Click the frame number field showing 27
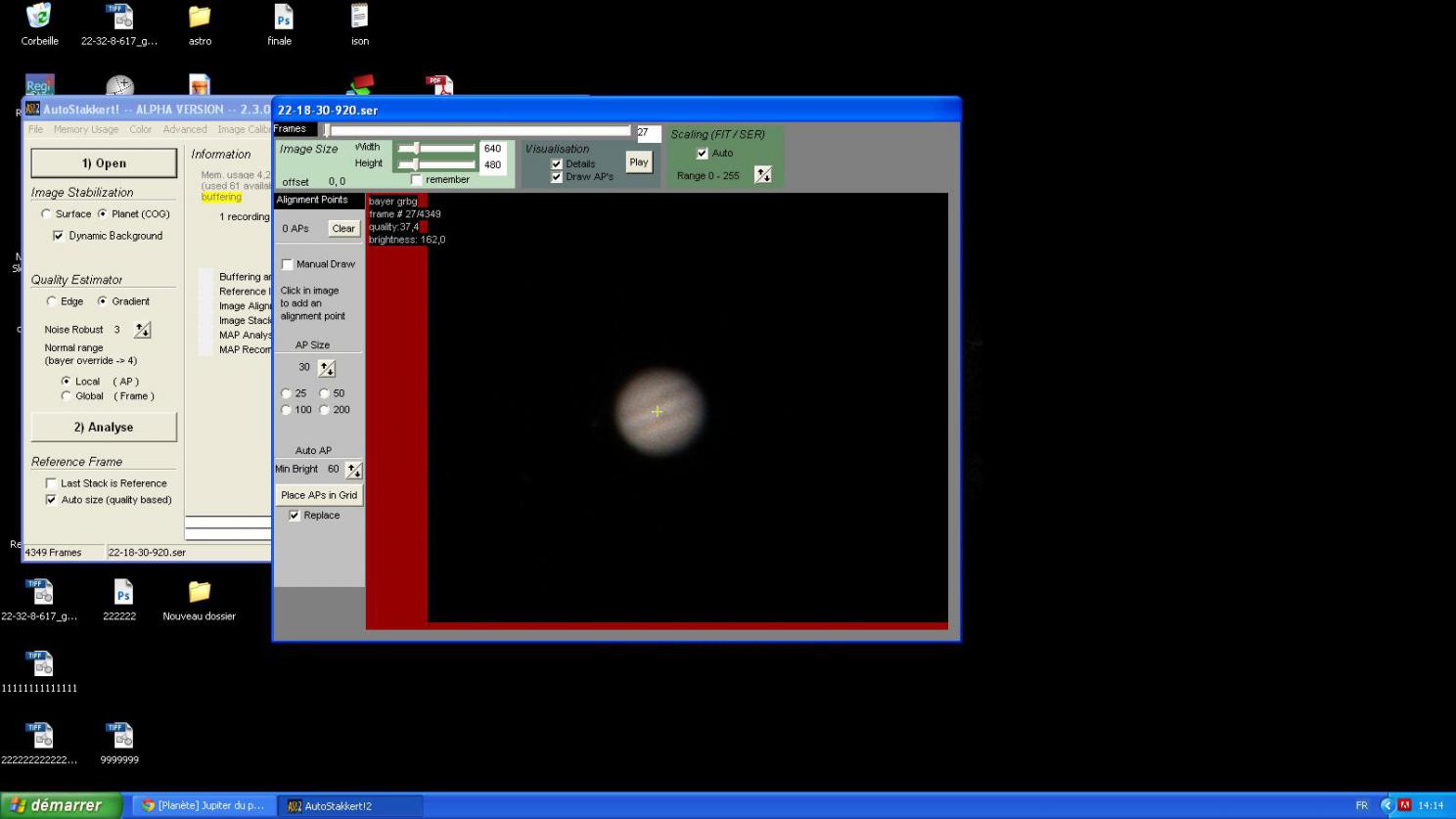This screenshot has height=819, width=1456. pyautogui.click(x=649, y=133)
